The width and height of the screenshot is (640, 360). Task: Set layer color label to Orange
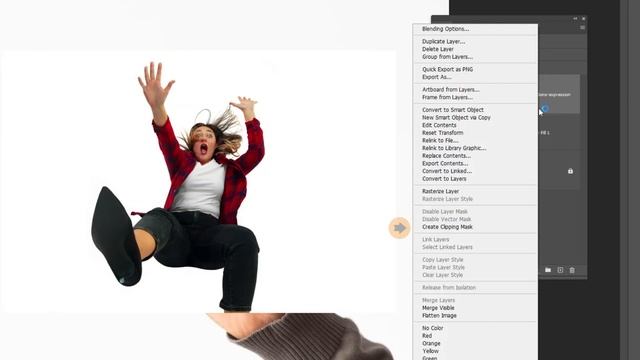tap(431, 344)
